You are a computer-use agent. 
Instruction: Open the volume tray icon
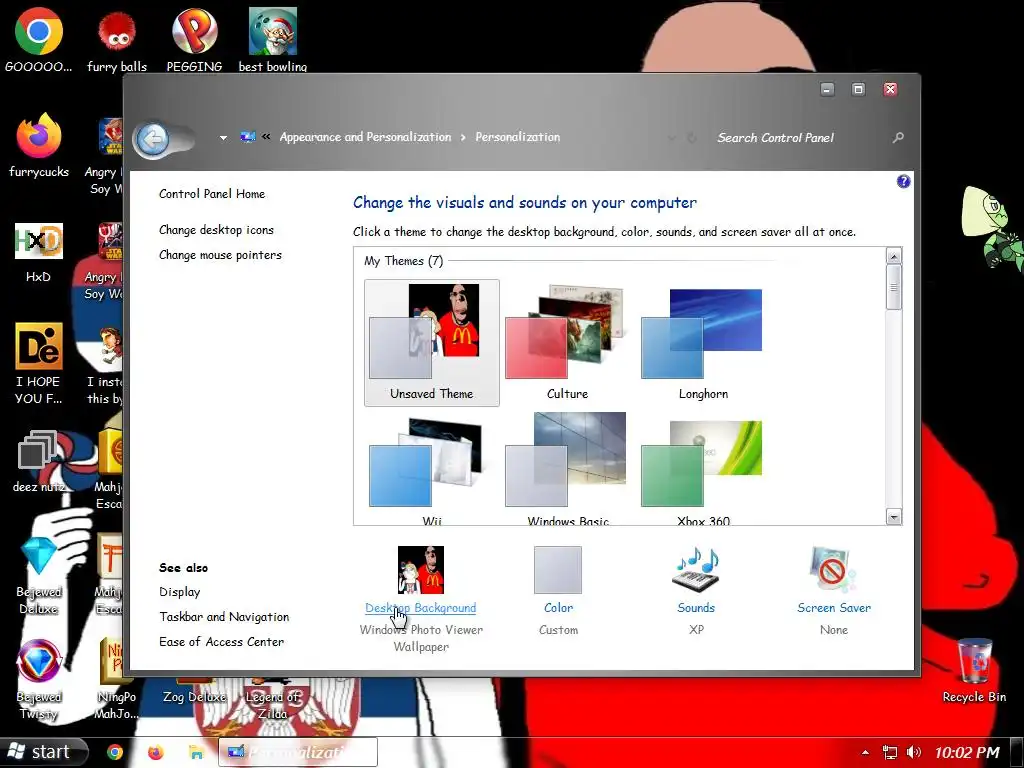click(914, 752)
